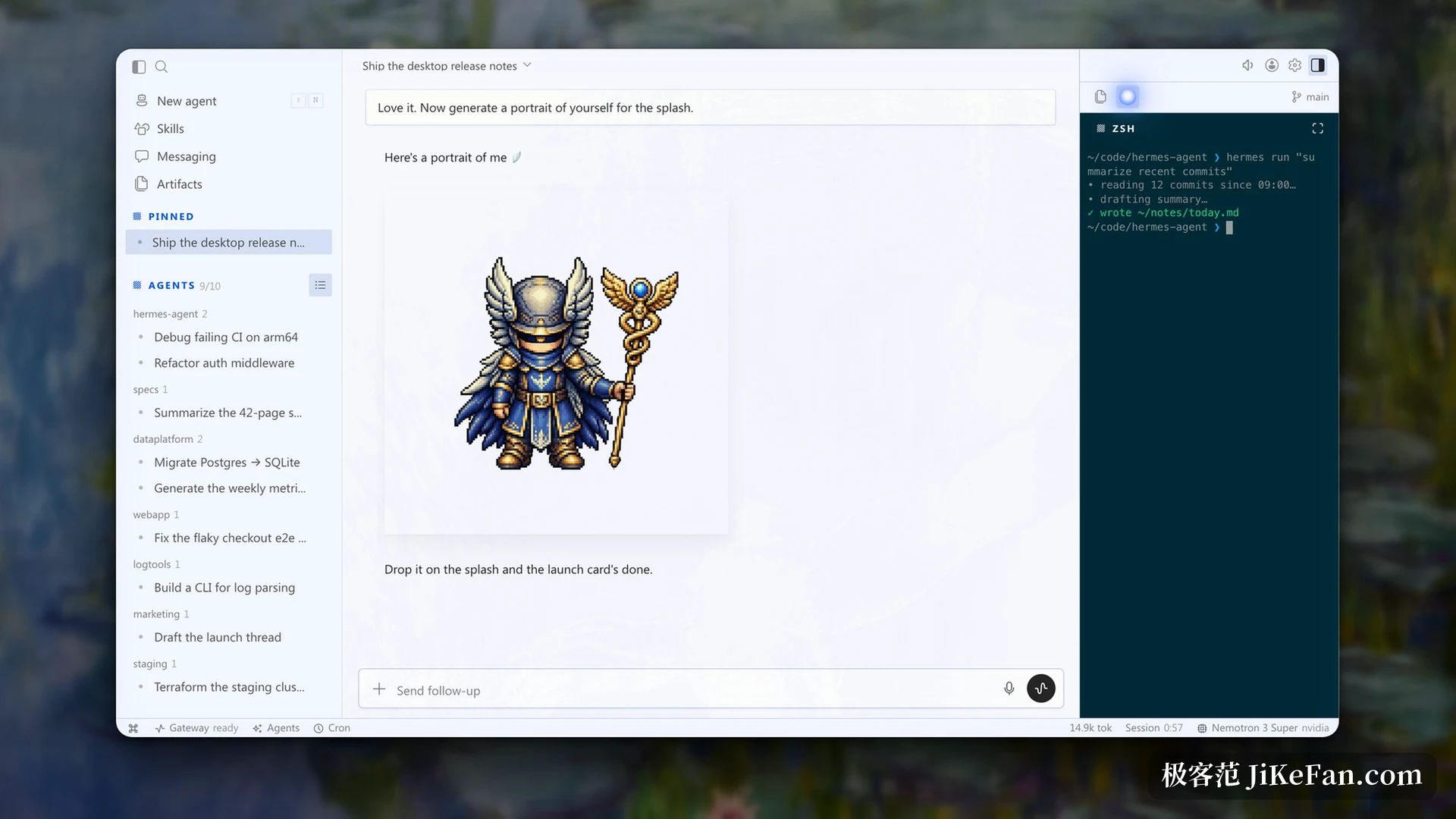Toggle the agents list view icon
Image resolution: width=1456 pixels, height=819 pixels.
pos(320,285)
